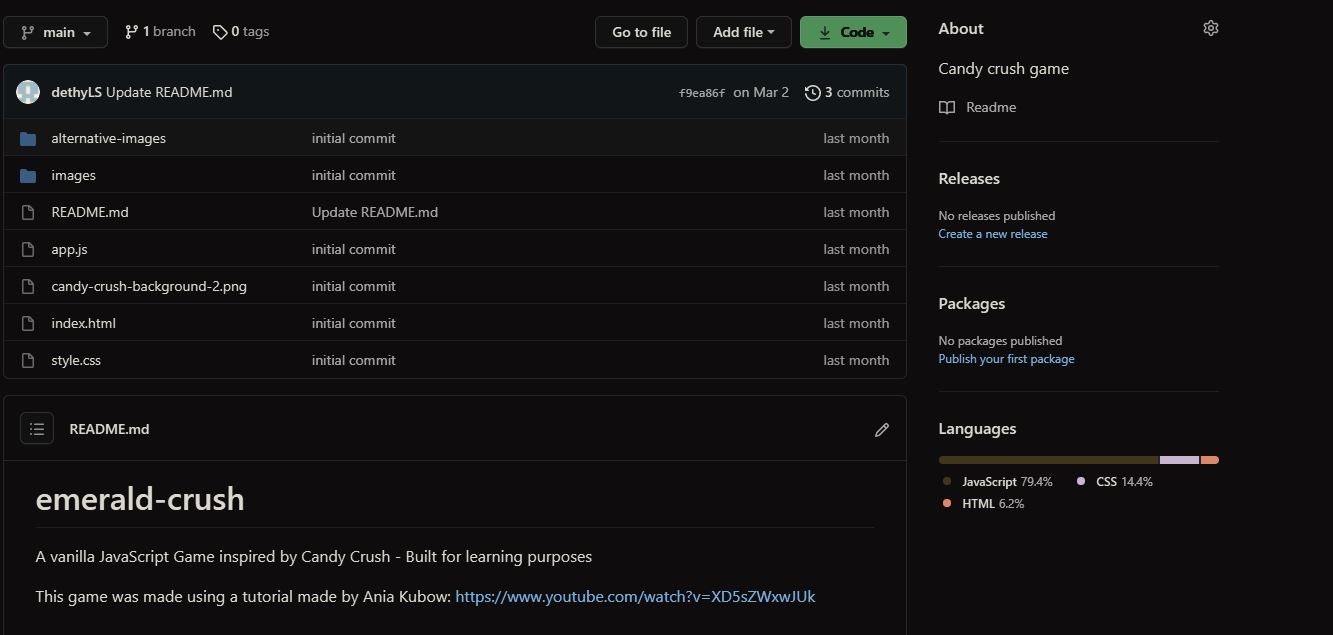Open the alternative-images folder
This screenshot has width=1333, height=635.
[109, 138]
